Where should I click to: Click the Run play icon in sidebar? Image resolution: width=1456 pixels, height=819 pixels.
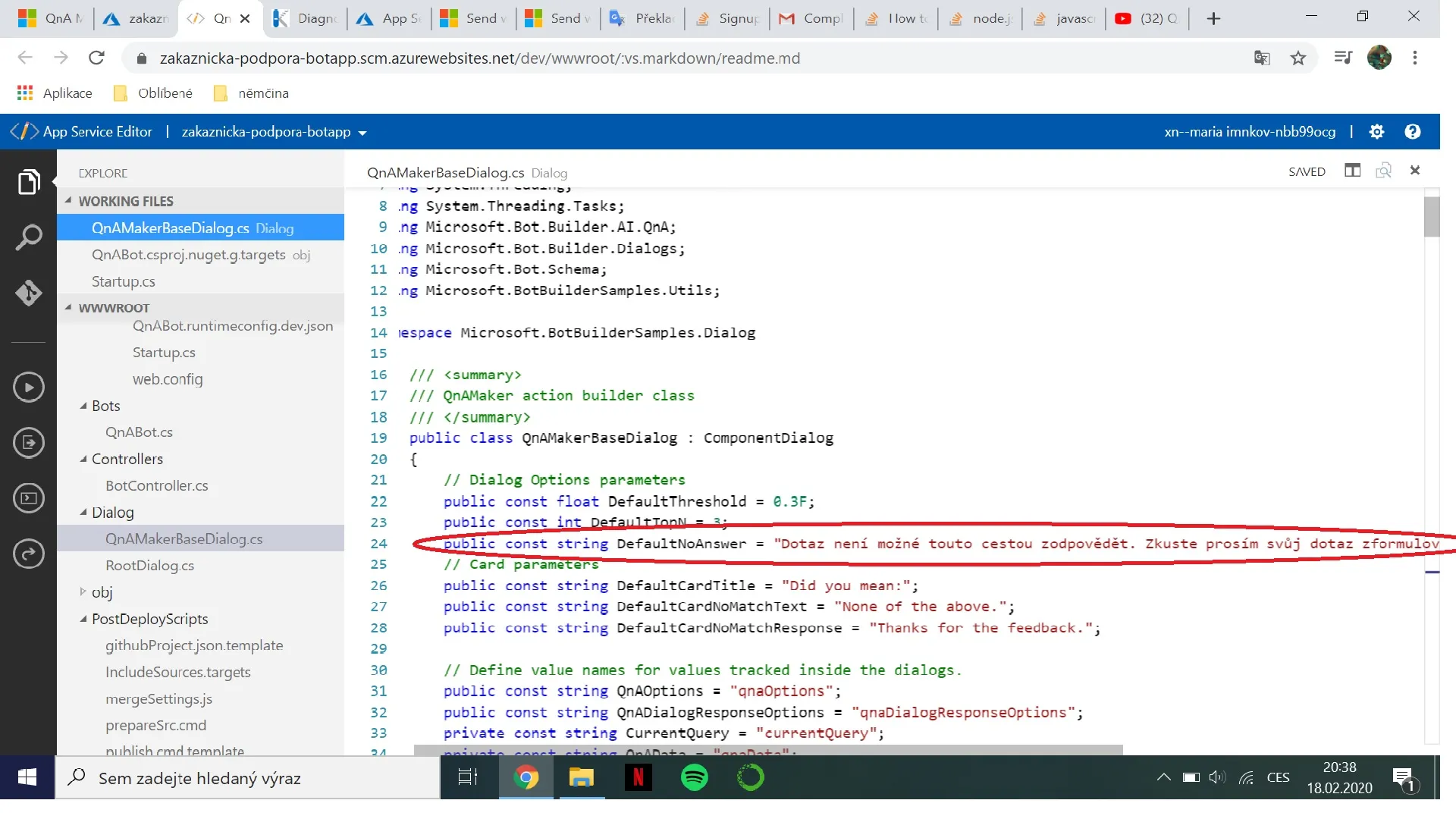coord(28,388)
